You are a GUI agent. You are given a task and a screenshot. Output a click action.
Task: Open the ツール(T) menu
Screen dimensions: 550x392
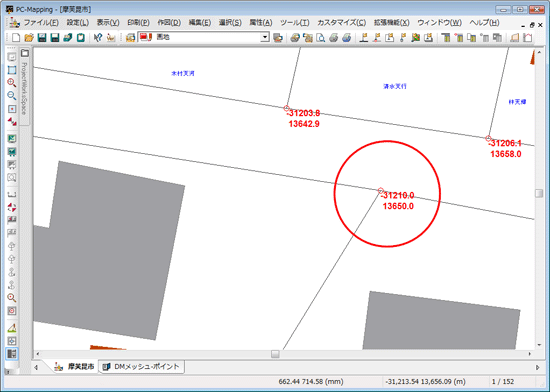pos(295,22)
